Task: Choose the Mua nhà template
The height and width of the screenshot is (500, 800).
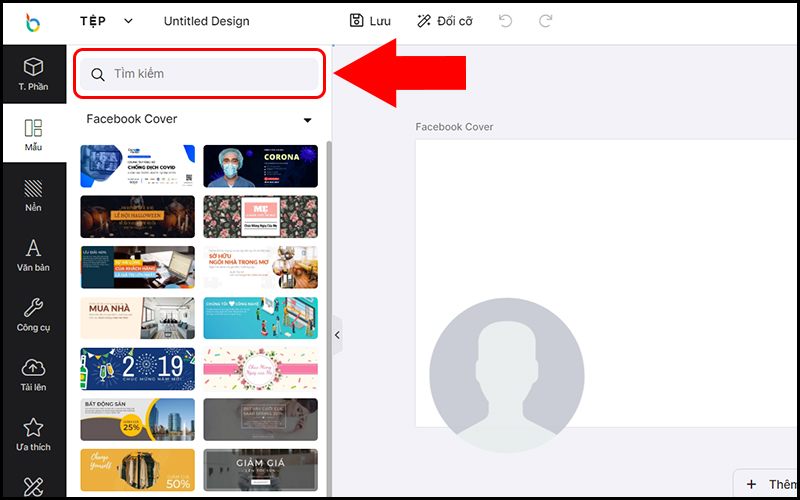Action: click(138, 318)
